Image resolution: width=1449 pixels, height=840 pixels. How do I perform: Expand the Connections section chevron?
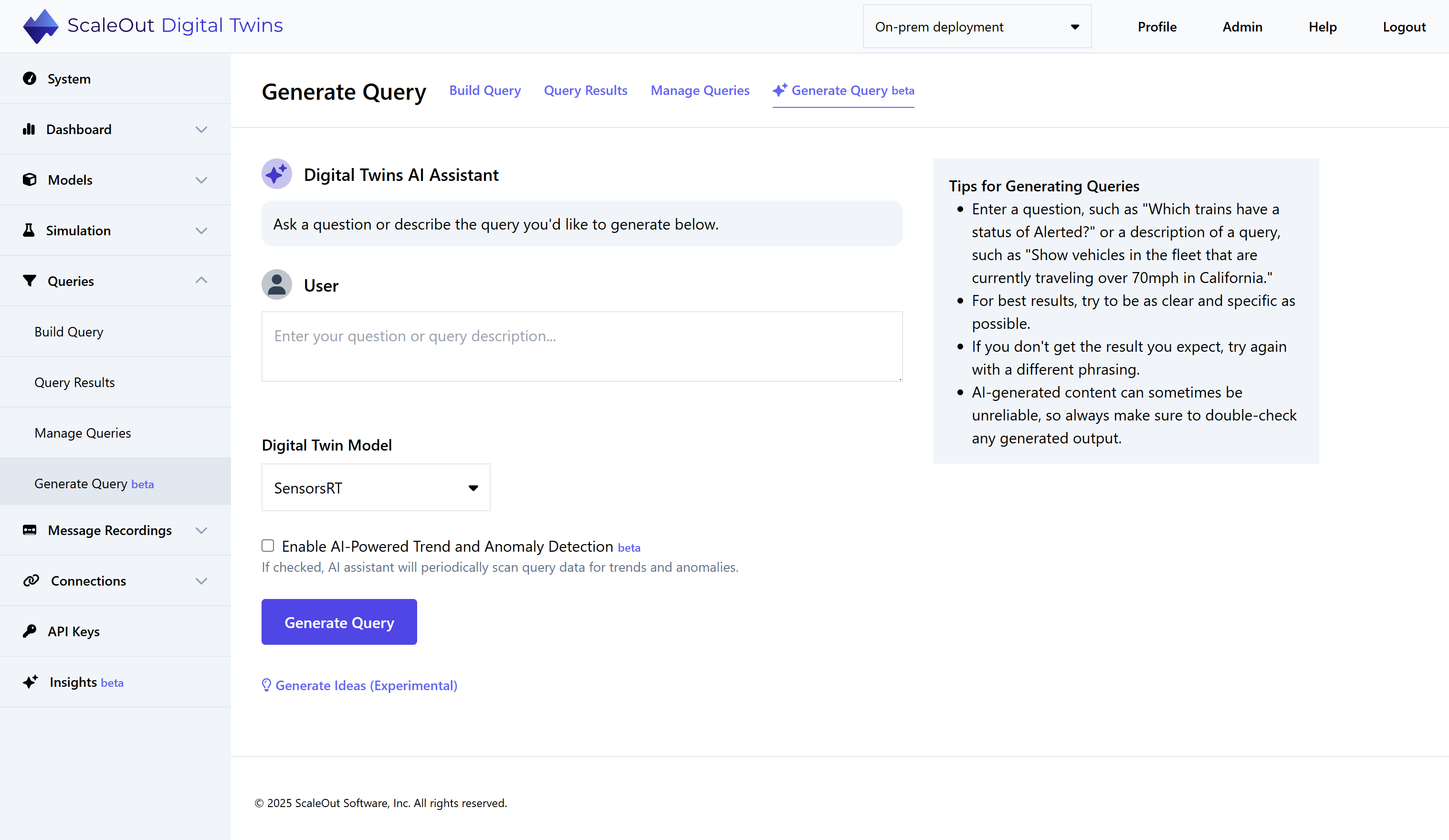[201, 581]
